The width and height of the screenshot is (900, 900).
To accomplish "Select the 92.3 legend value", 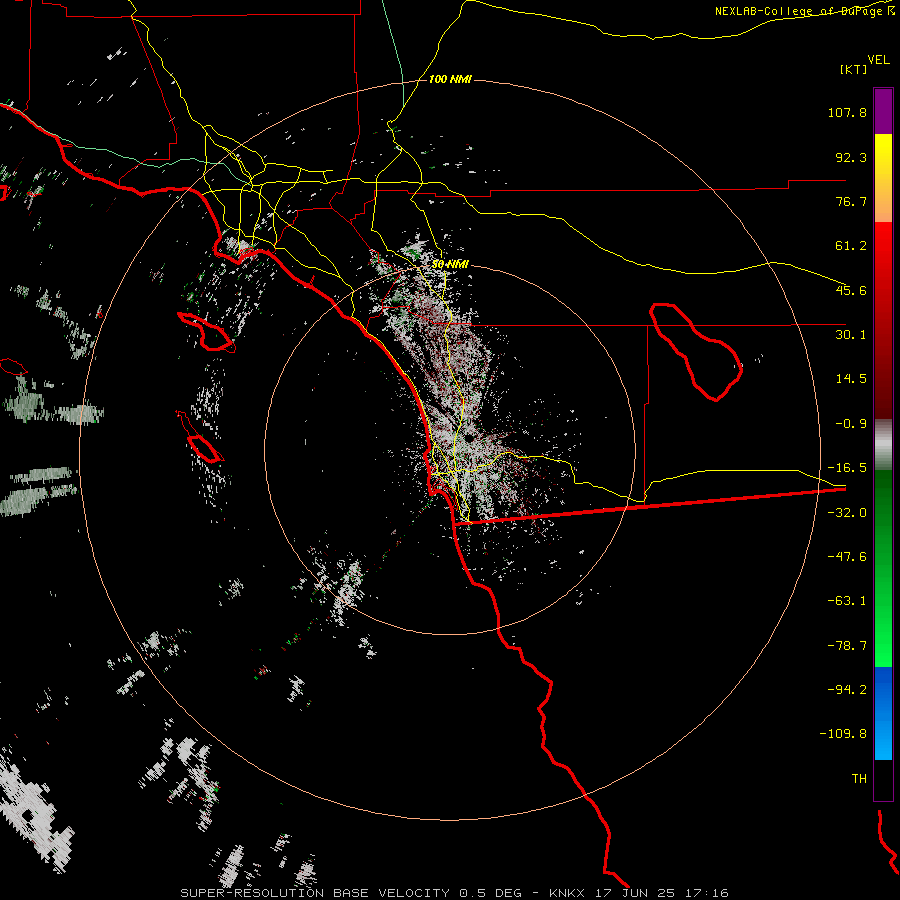I will coord(851,157).
